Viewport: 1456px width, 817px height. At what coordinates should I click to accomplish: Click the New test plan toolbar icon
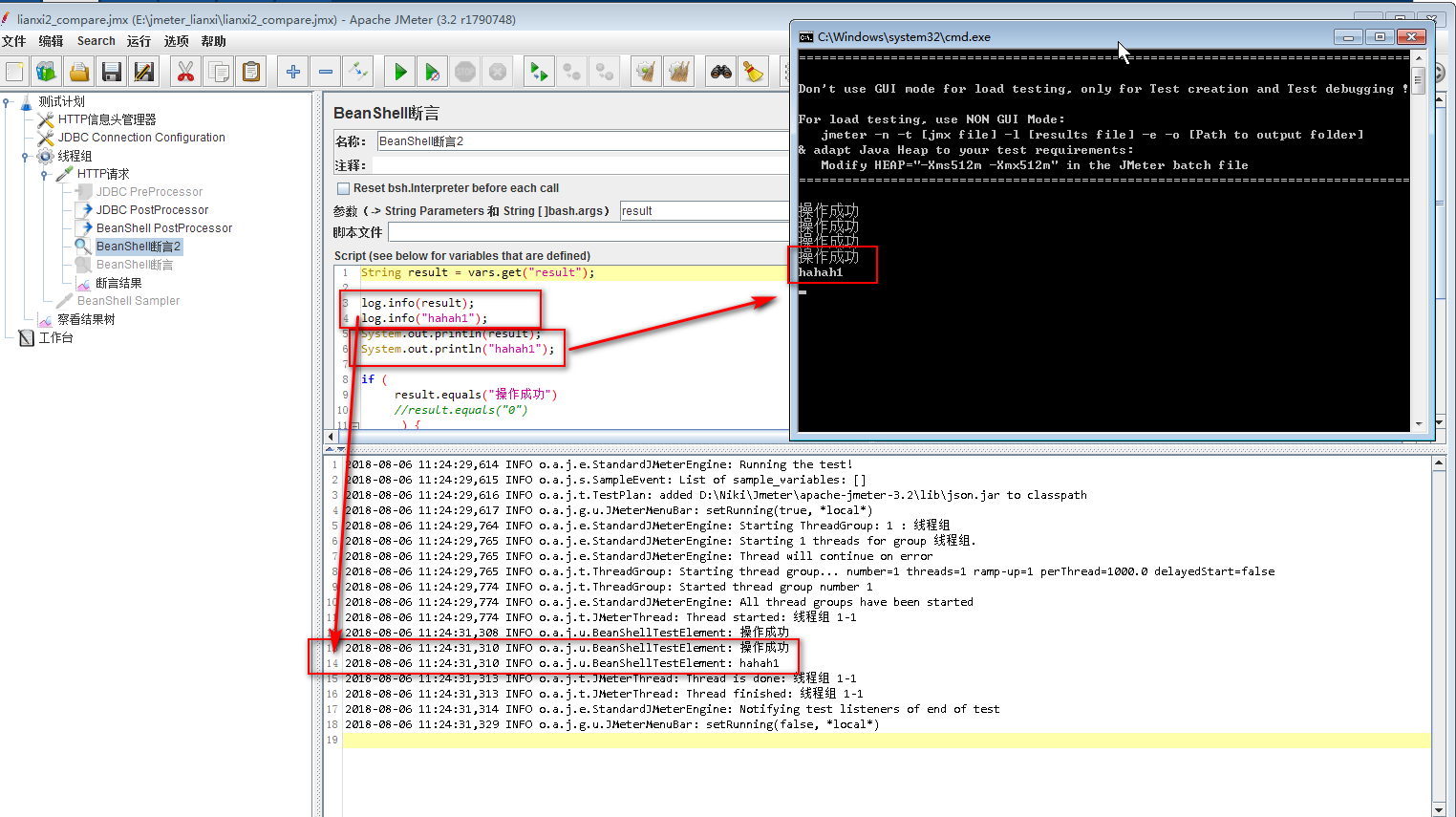[15, 72]
